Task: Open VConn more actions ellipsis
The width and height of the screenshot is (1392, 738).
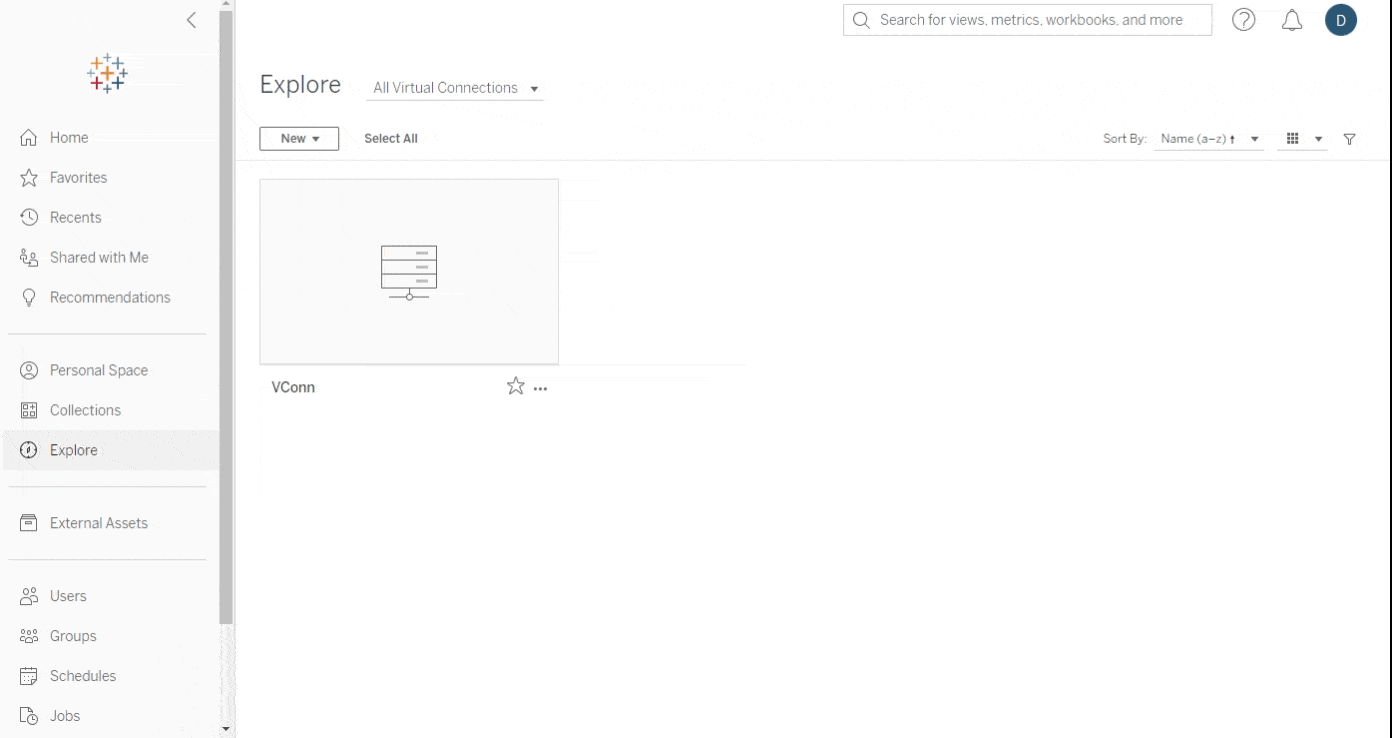Action: [541, 388]
